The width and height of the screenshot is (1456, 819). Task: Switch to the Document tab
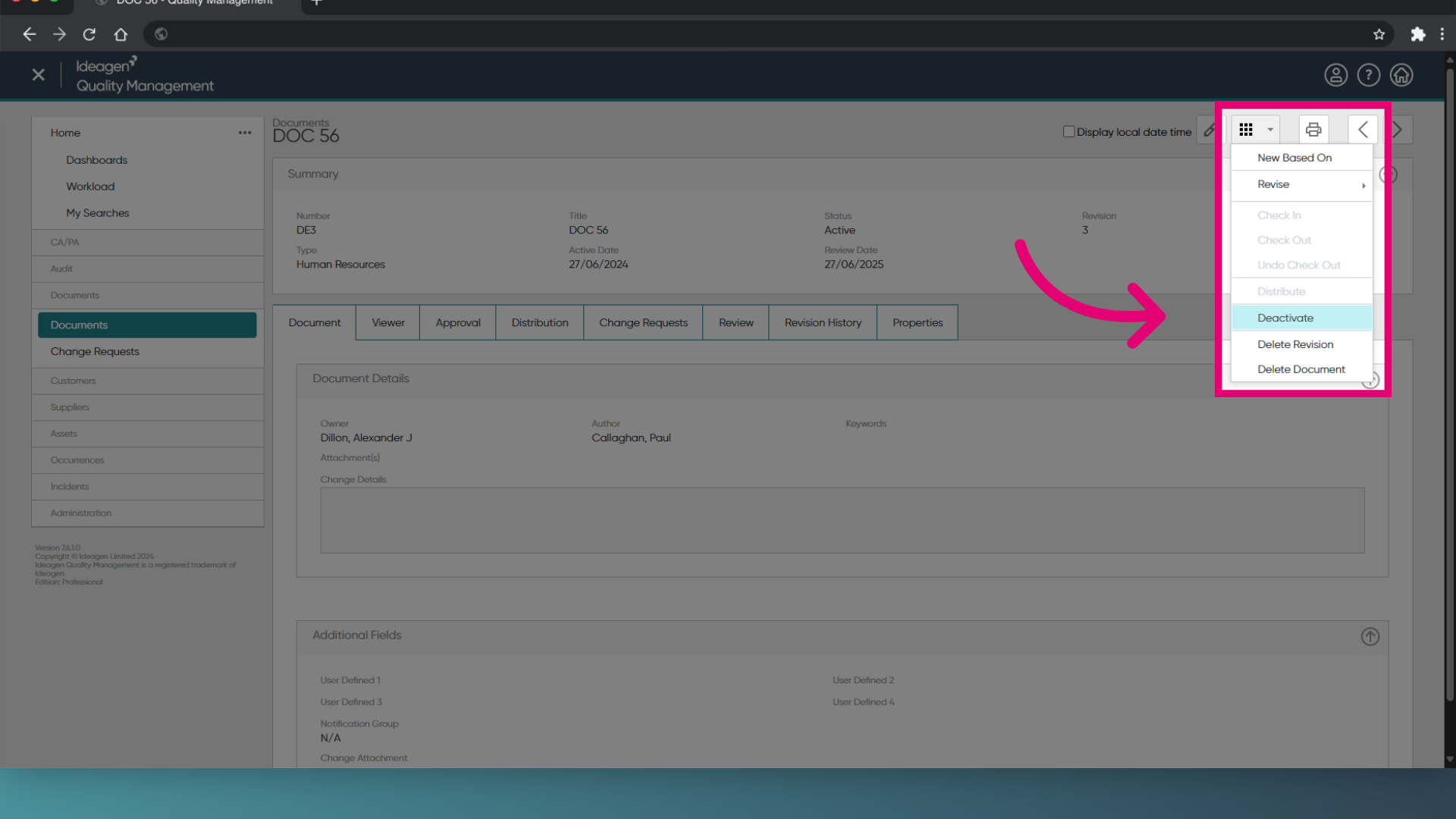(x=314, y=323)
